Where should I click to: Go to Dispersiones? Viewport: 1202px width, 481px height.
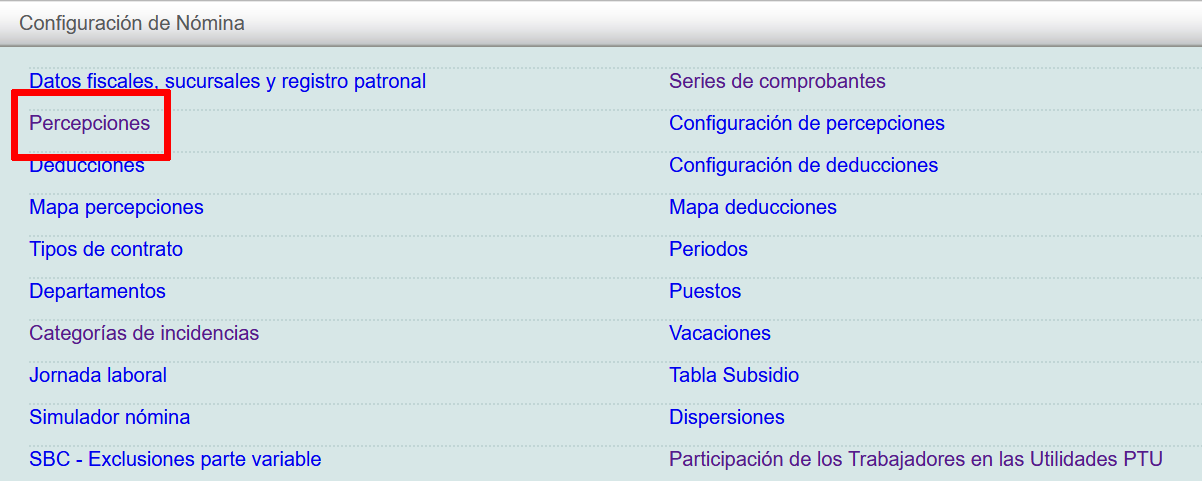(726, 417)
